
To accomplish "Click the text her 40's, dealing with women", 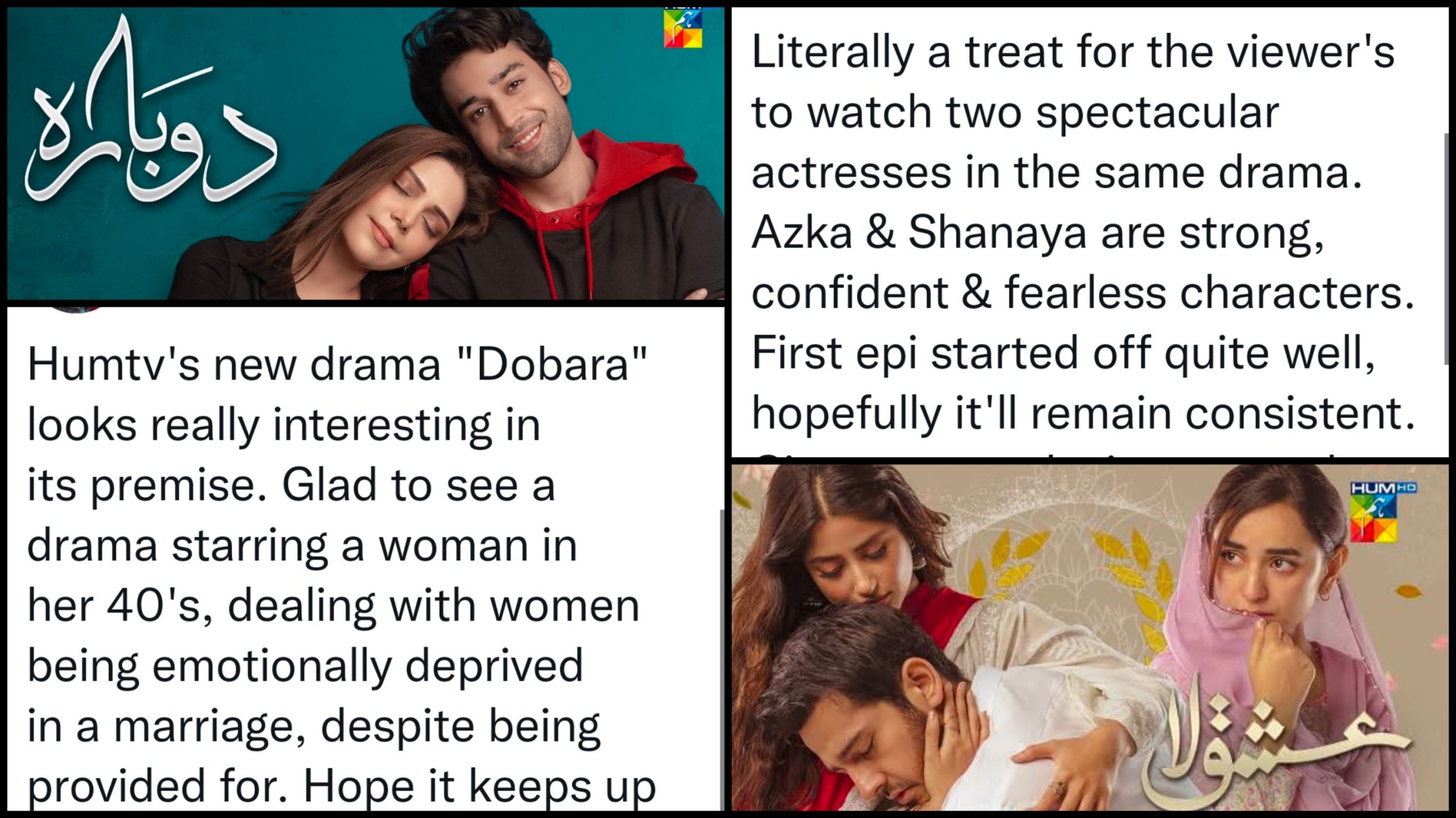I will pos(333,607).
